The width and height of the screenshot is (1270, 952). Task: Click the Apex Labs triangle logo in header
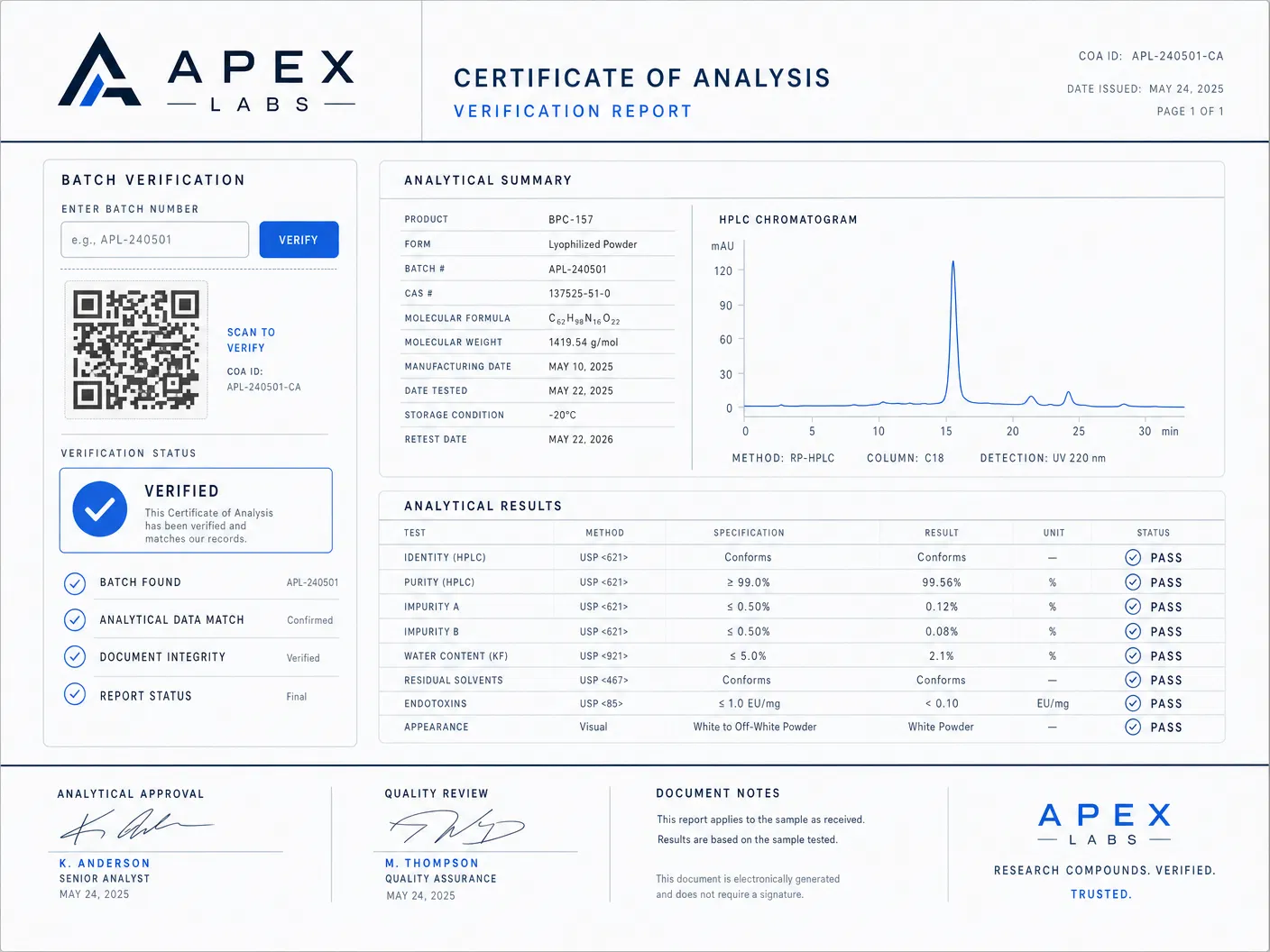pos(99,70)
